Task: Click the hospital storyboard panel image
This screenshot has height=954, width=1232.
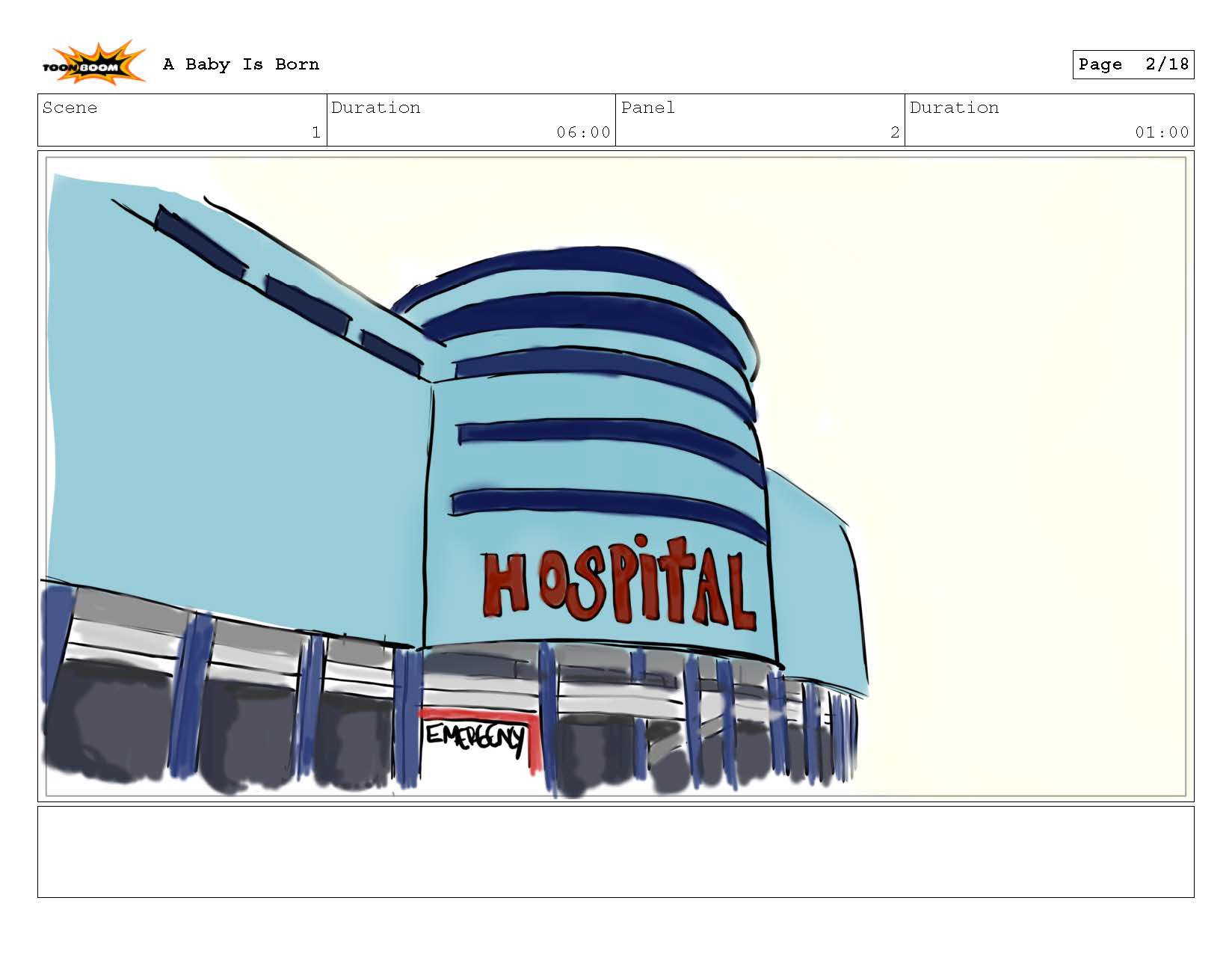Action: tap(615, 476)
